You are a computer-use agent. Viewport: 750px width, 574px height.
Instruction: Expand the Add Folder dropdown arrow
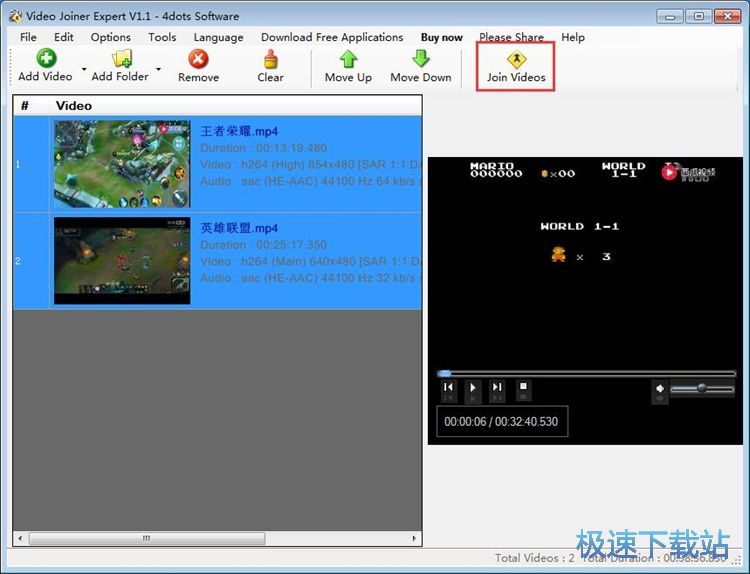click(158, 69)
